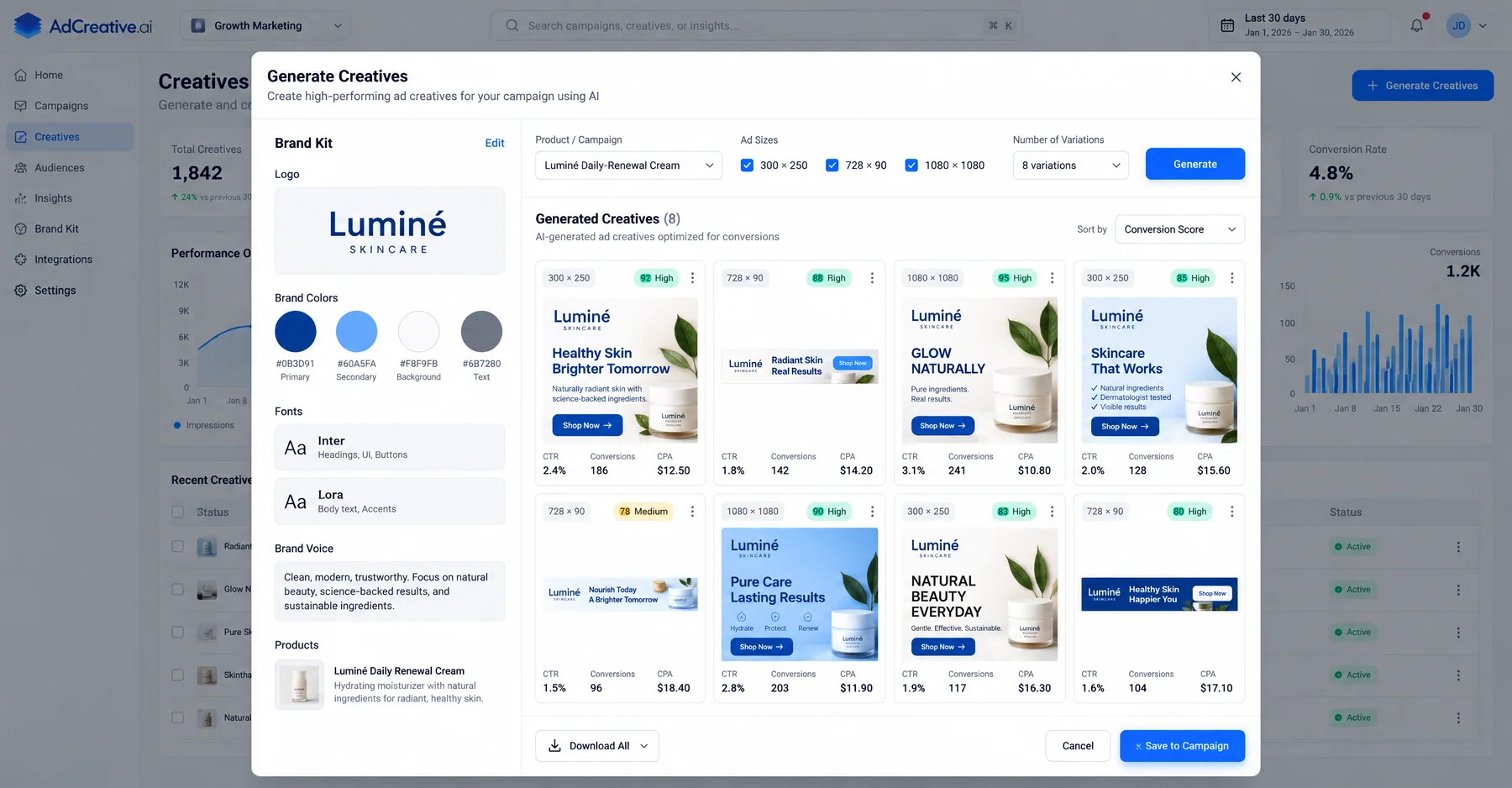Click the Inter font card
This screenshot has height=788, width=1512.
[x=390, y=448]
